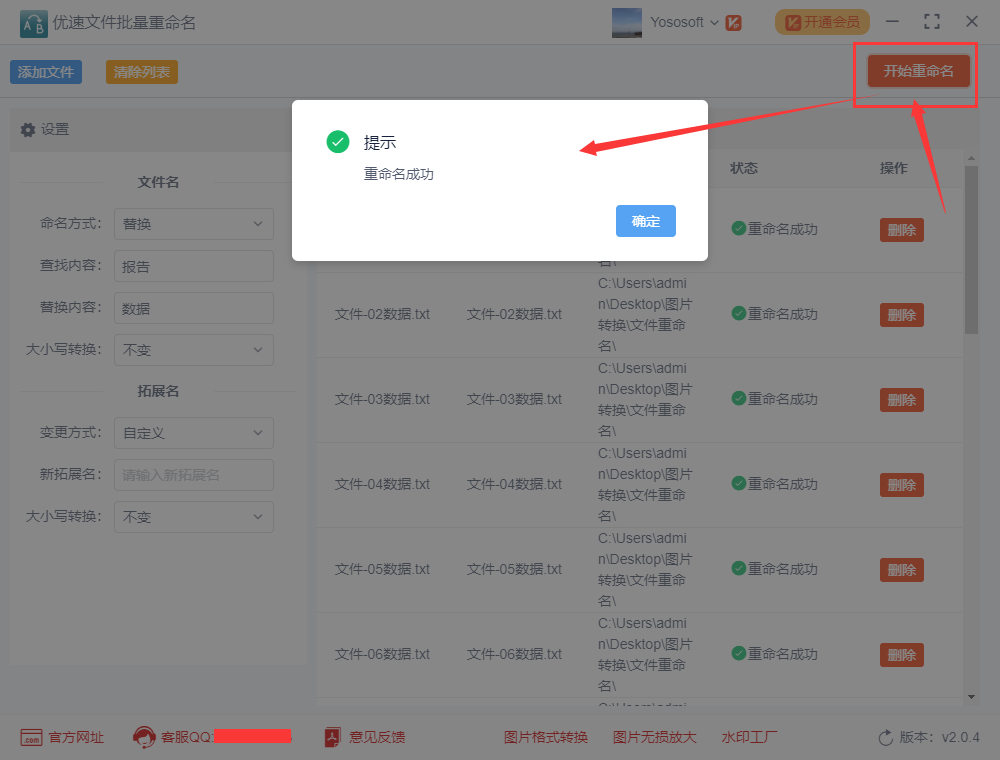Click the success status icon in first row
The width and height of the screenshot is (1000, 760).
(x=739, y=228)
